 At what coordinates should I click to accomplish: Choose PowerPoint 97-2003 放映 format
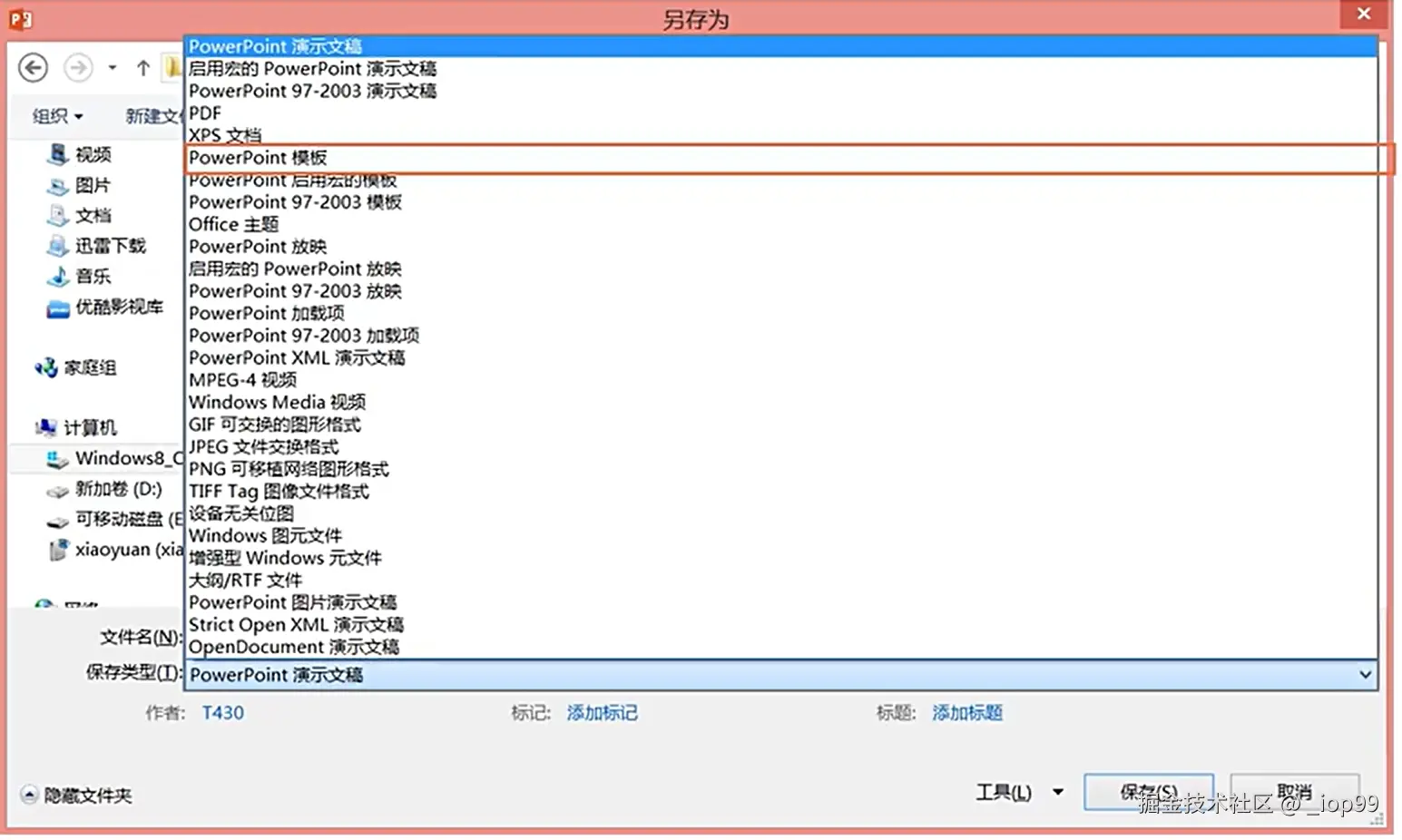click(x=780, y=290)
